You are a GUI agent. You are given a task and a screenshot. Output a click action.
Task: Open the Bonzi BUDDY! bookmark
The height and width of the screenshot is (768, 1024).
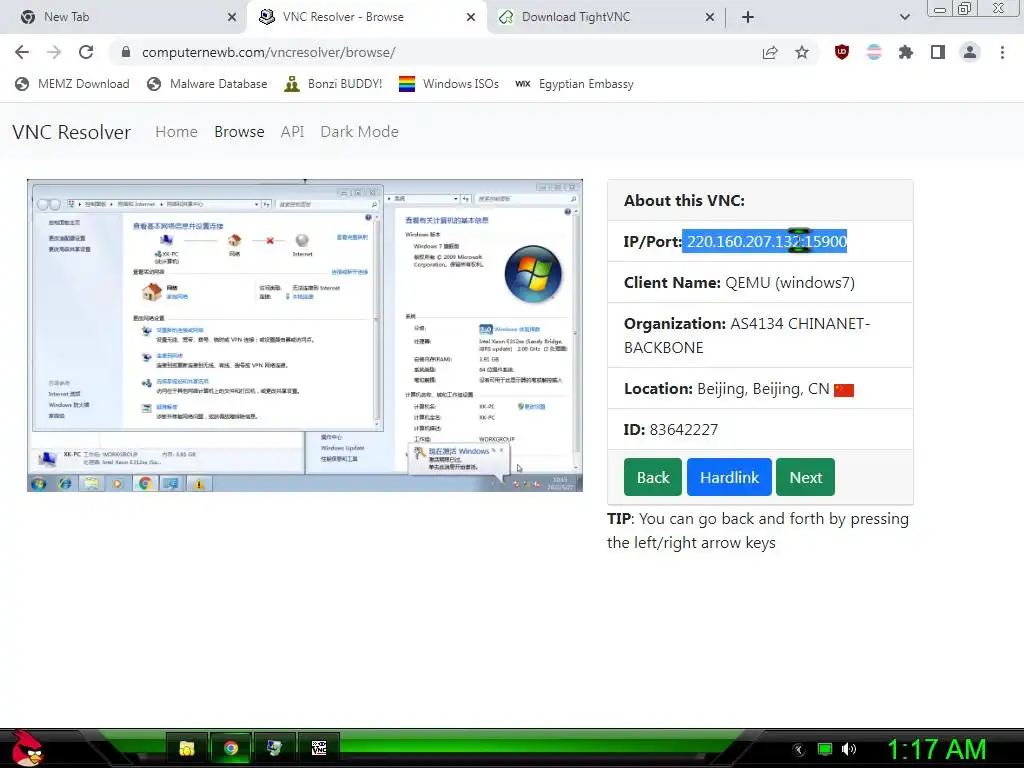[x=333, y=84]
